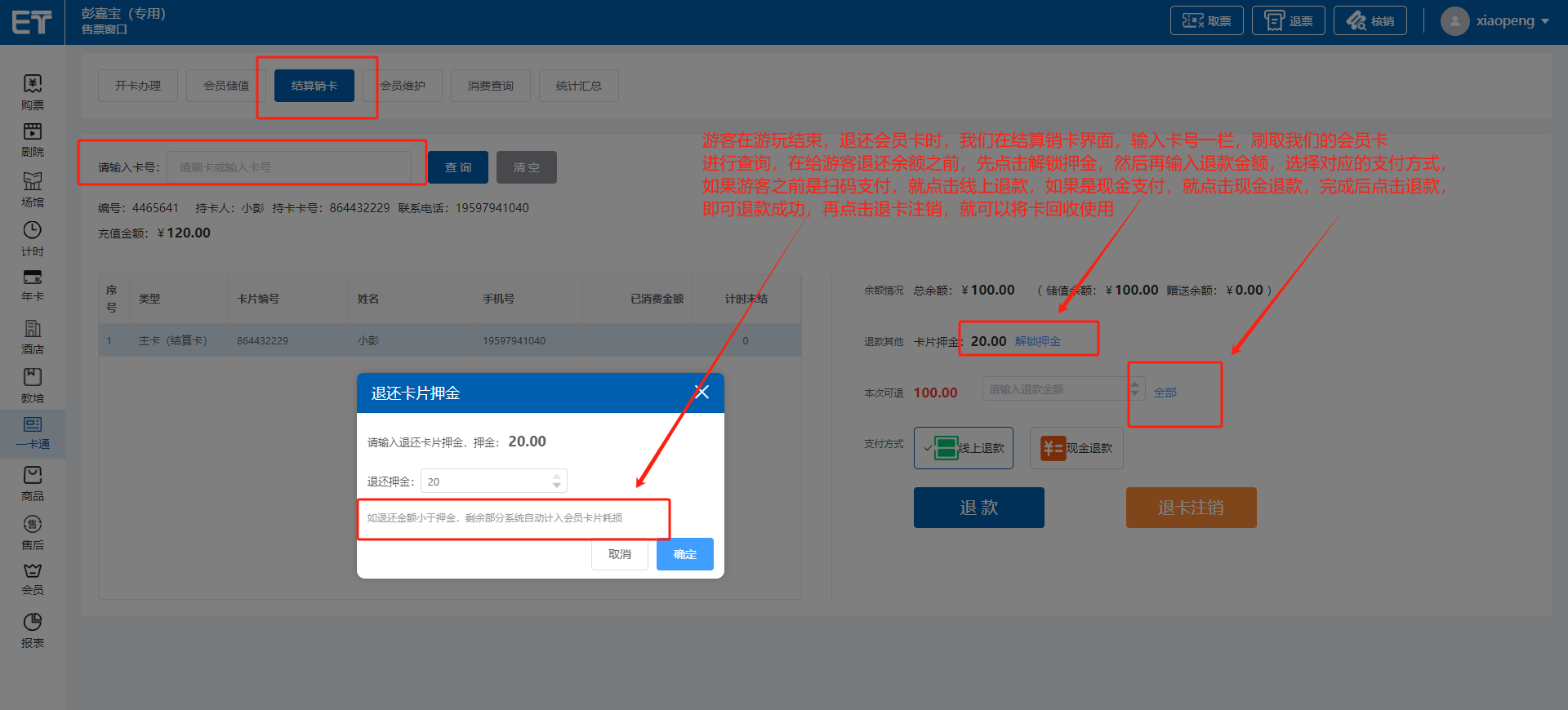Close the 退还卡片押金 dialog
Image resolution: width=1568 pixels, height=710 pixels.
[x=702, y=393]
